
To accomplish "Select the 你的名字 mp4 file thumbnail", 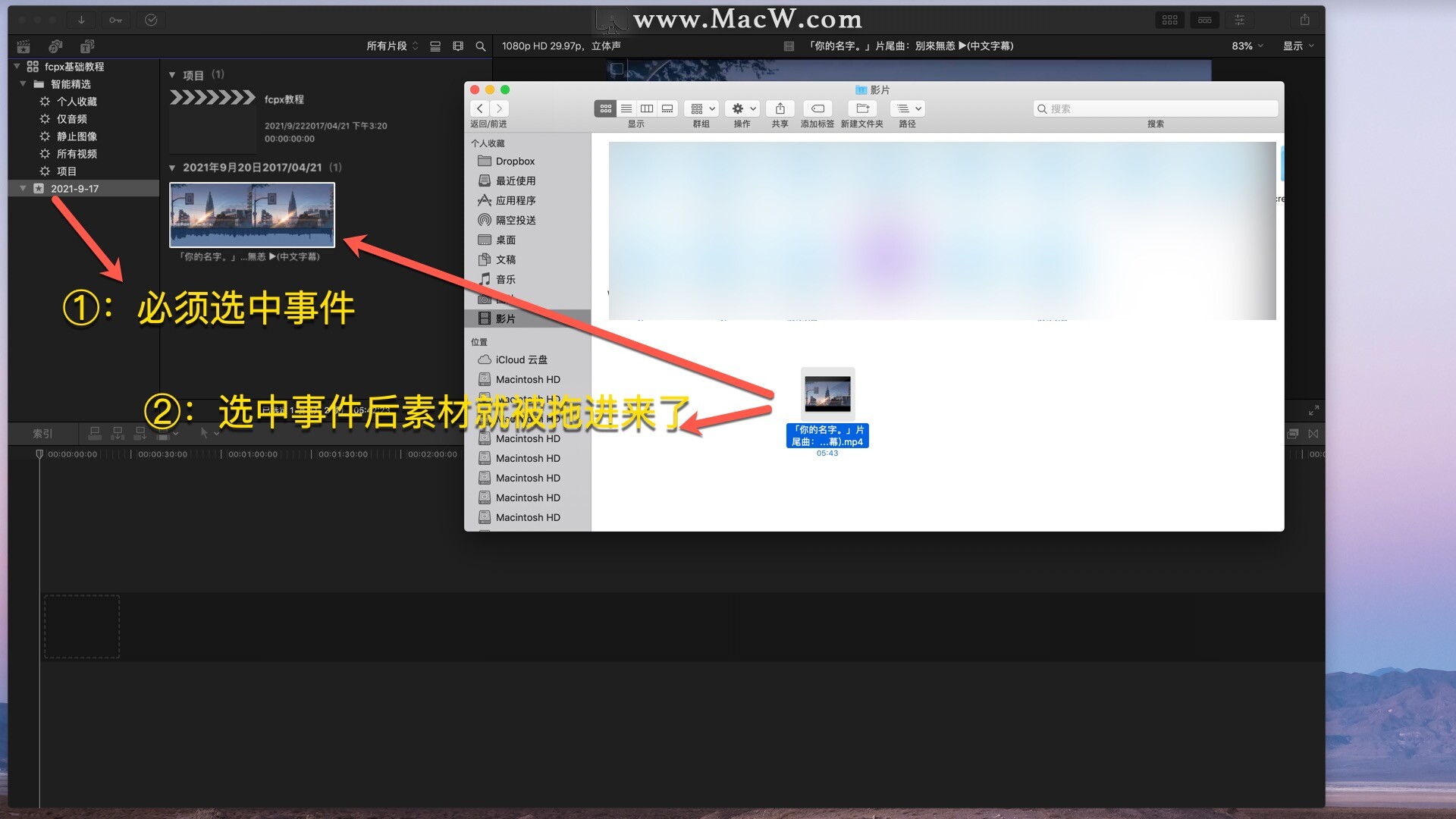I will point(827,394).
